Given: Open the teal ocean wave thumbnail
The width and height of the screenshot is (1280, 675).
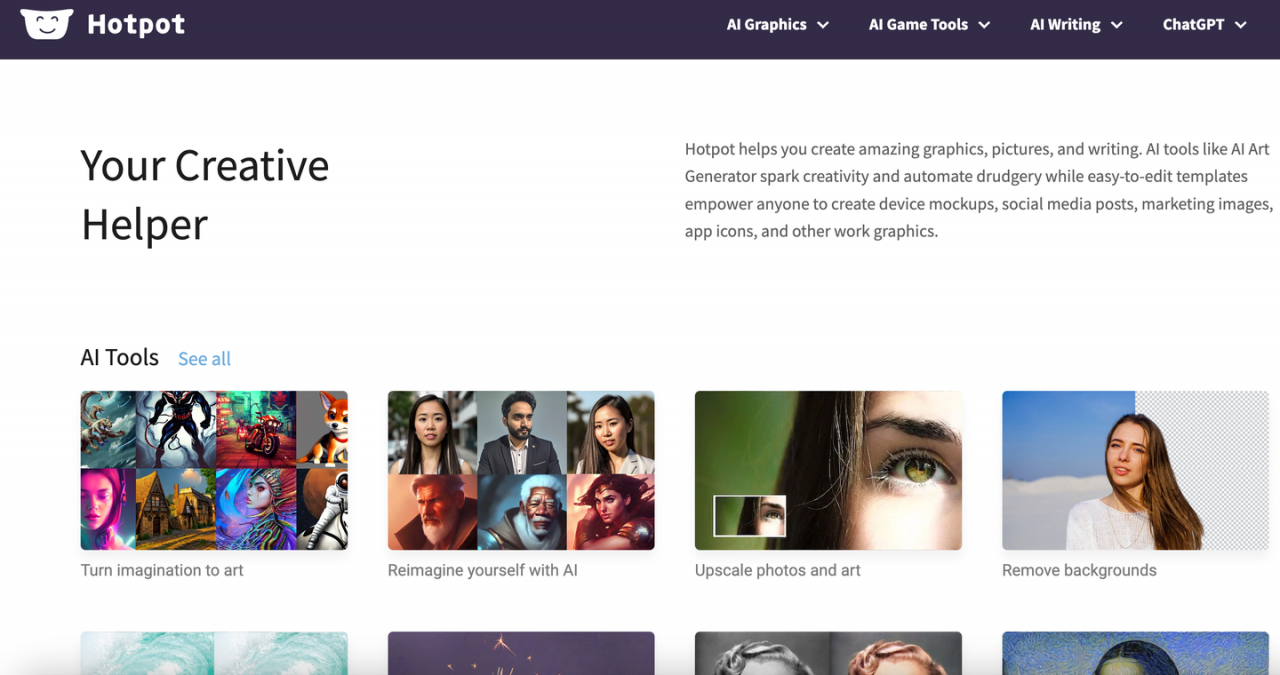Looking at the screenshot, I should pyautogui.click(x=214, y=653).
